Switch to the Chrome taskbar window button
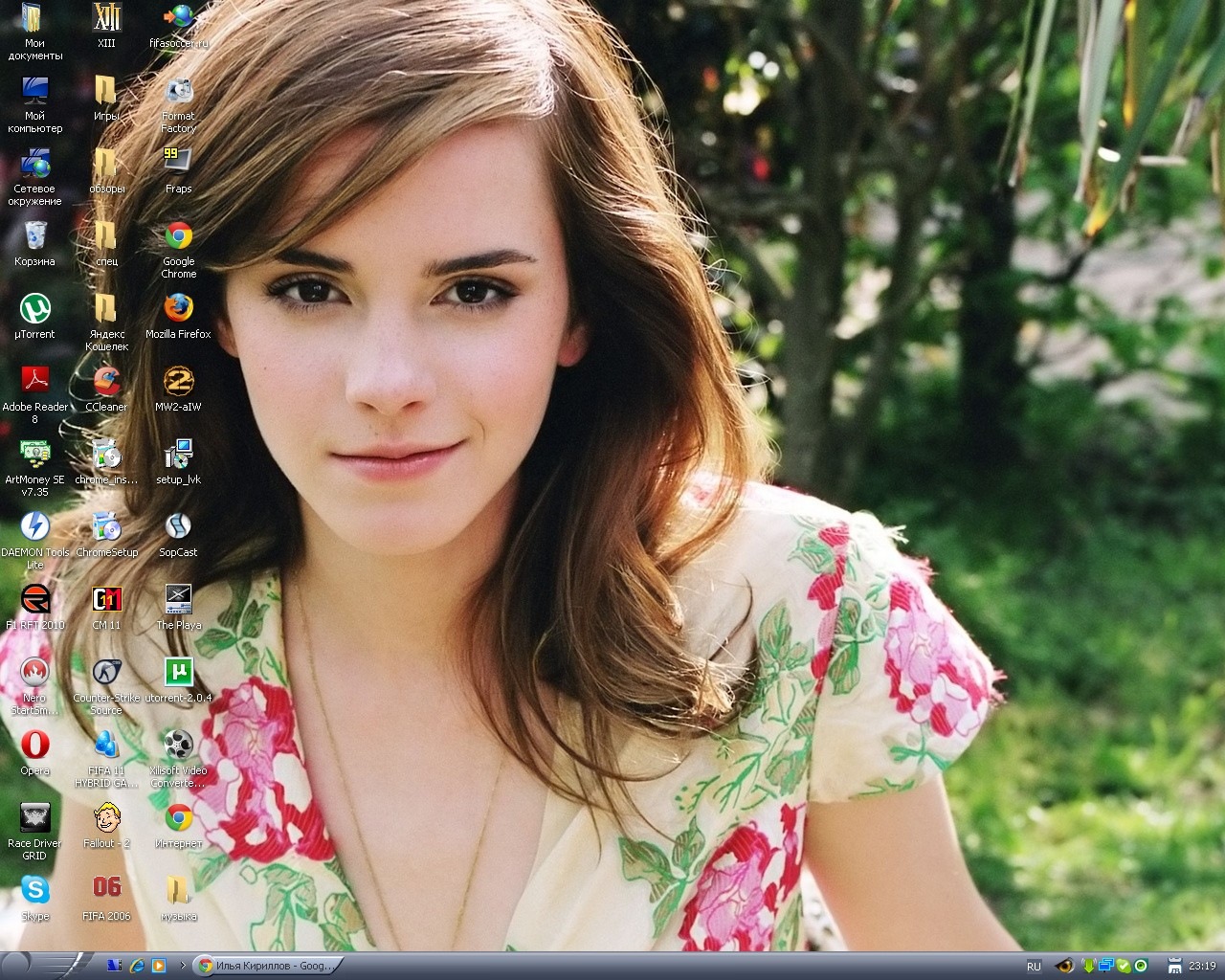 [266, 966]
